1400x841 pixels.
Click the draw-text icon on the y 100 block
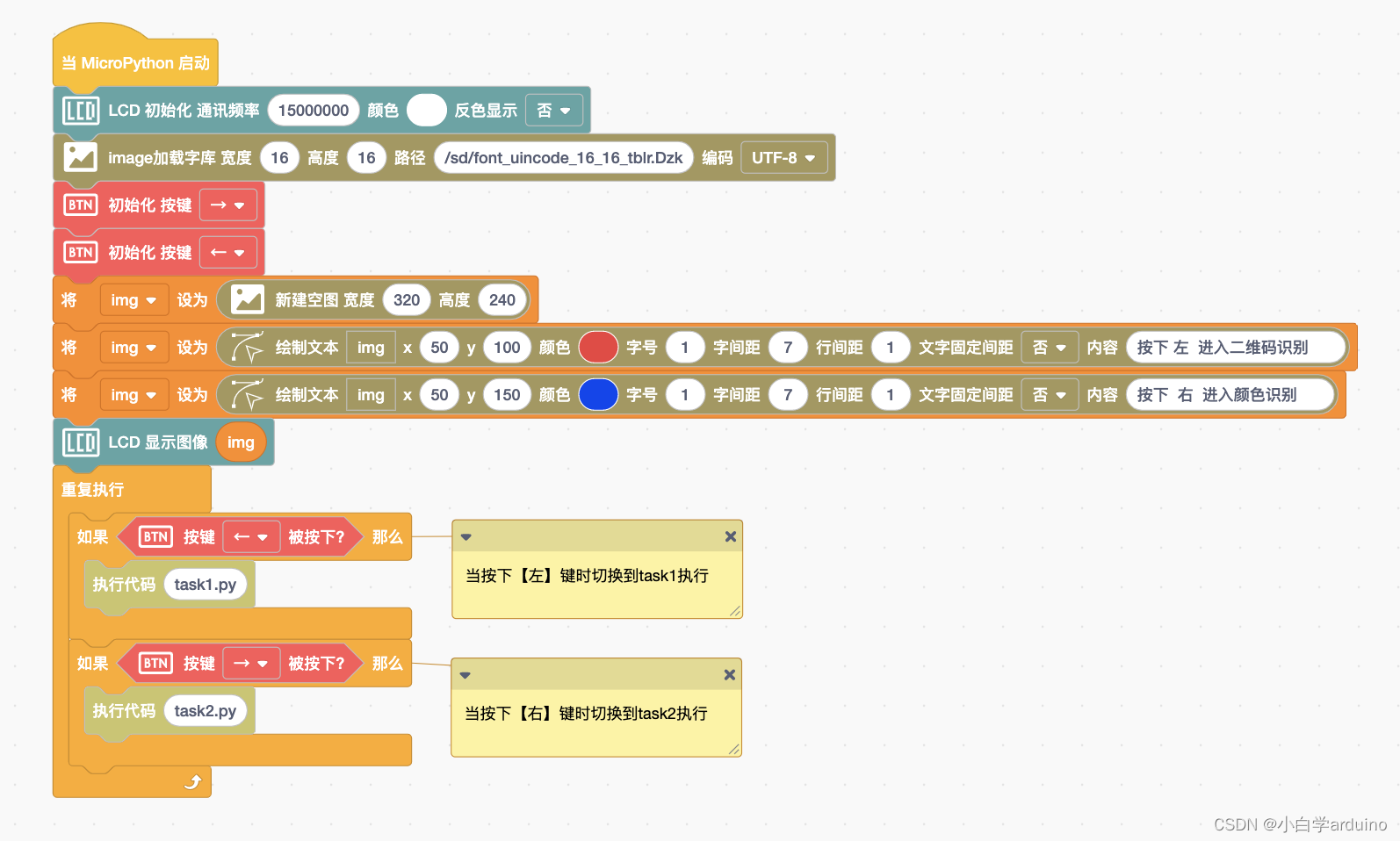click(x=247, y=348)
